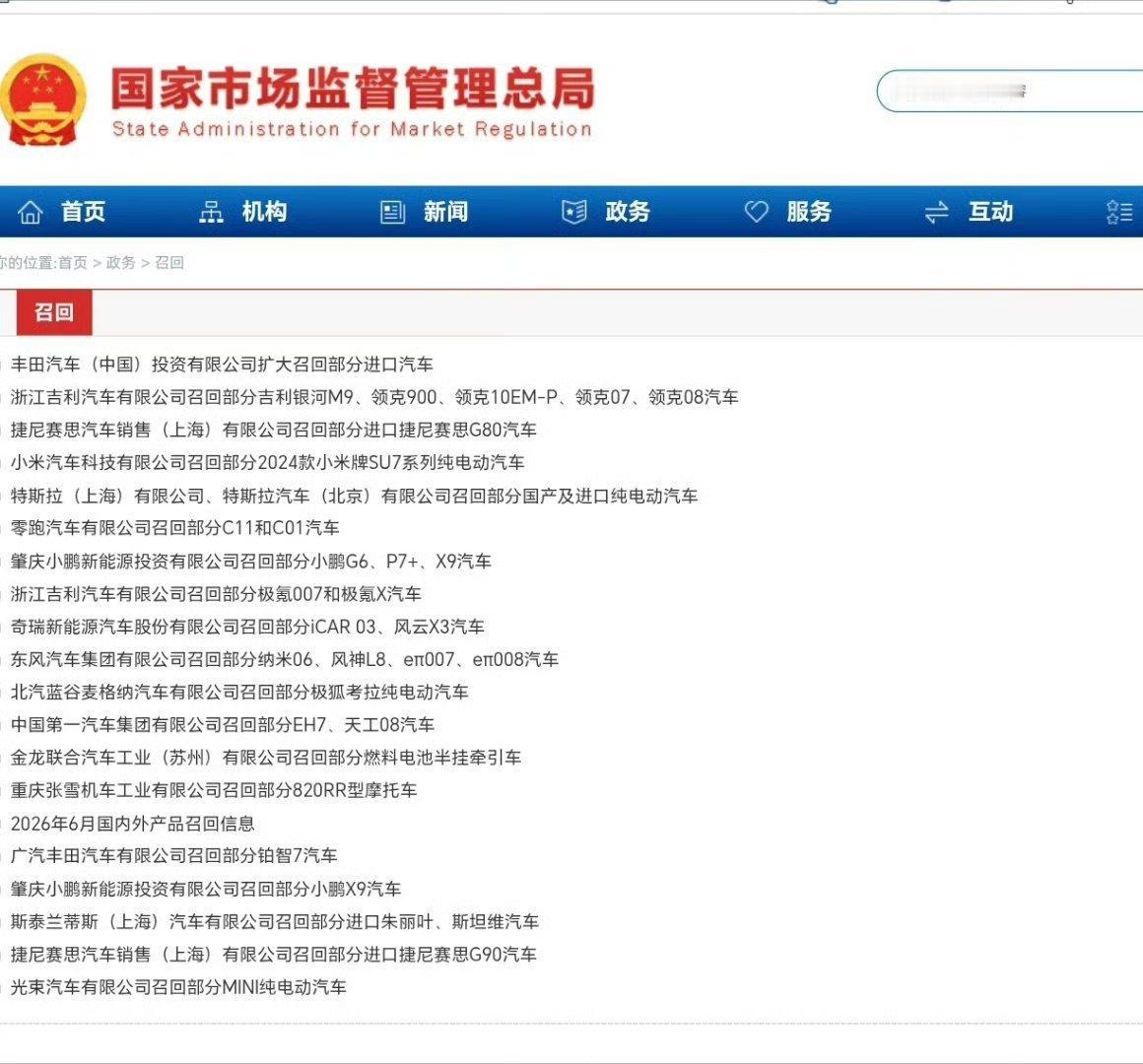Click 首页 in the breadcrumb
Image resolution: width=1143 pixels, height=1064 pixels.
point(73,262)
